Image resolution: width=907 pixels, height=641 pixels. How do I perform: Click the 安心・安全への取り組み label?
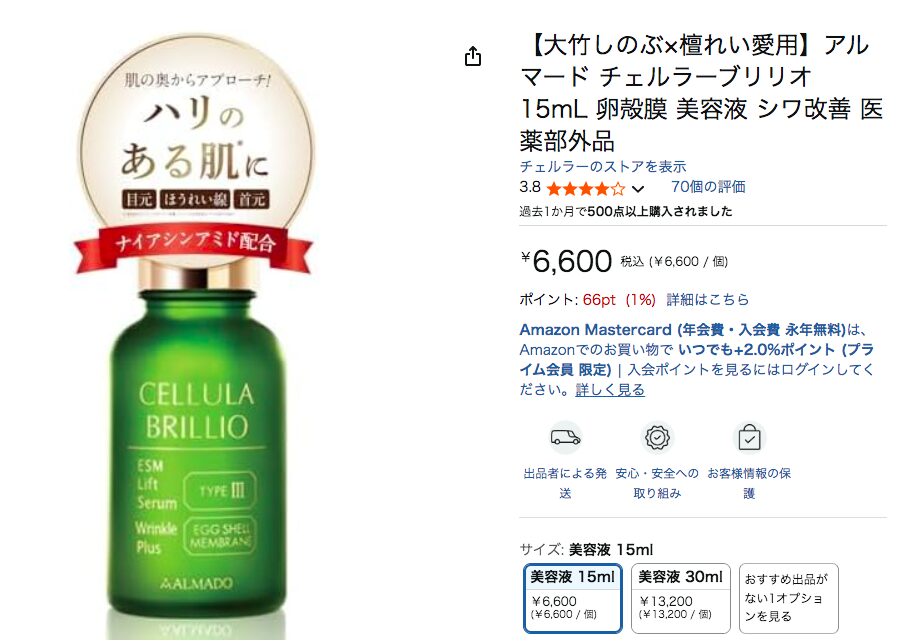coord(657,483)
